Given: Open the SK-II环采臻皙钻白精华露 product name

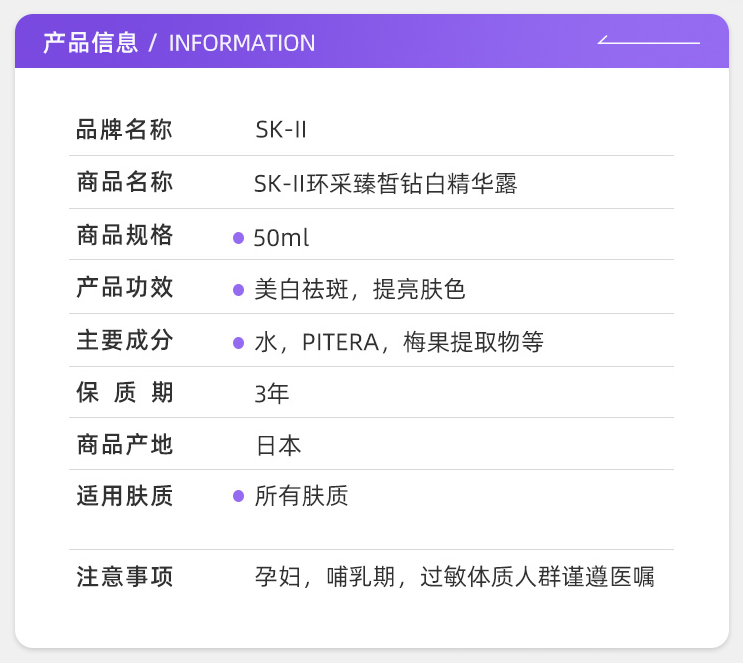Looking at the screenshot, I should coord(386,184).
